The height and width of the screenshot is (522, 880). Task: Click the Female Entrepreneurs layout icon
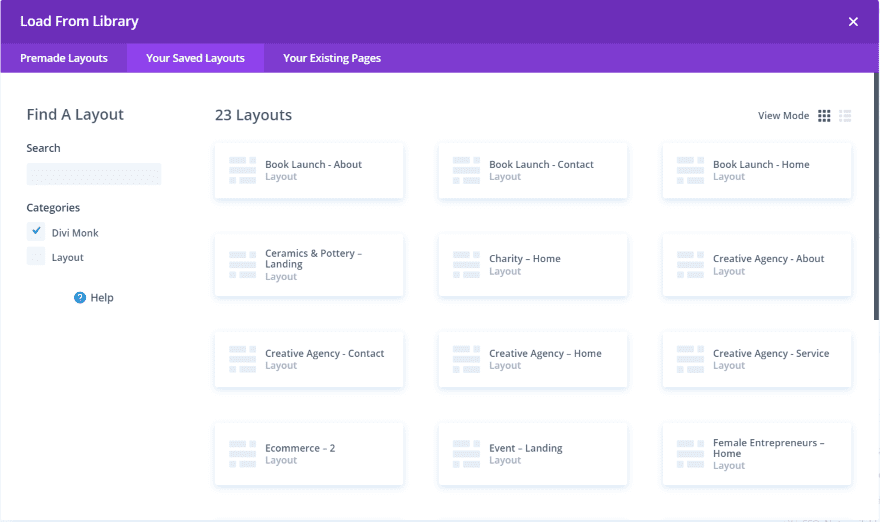tap(690, 454)
